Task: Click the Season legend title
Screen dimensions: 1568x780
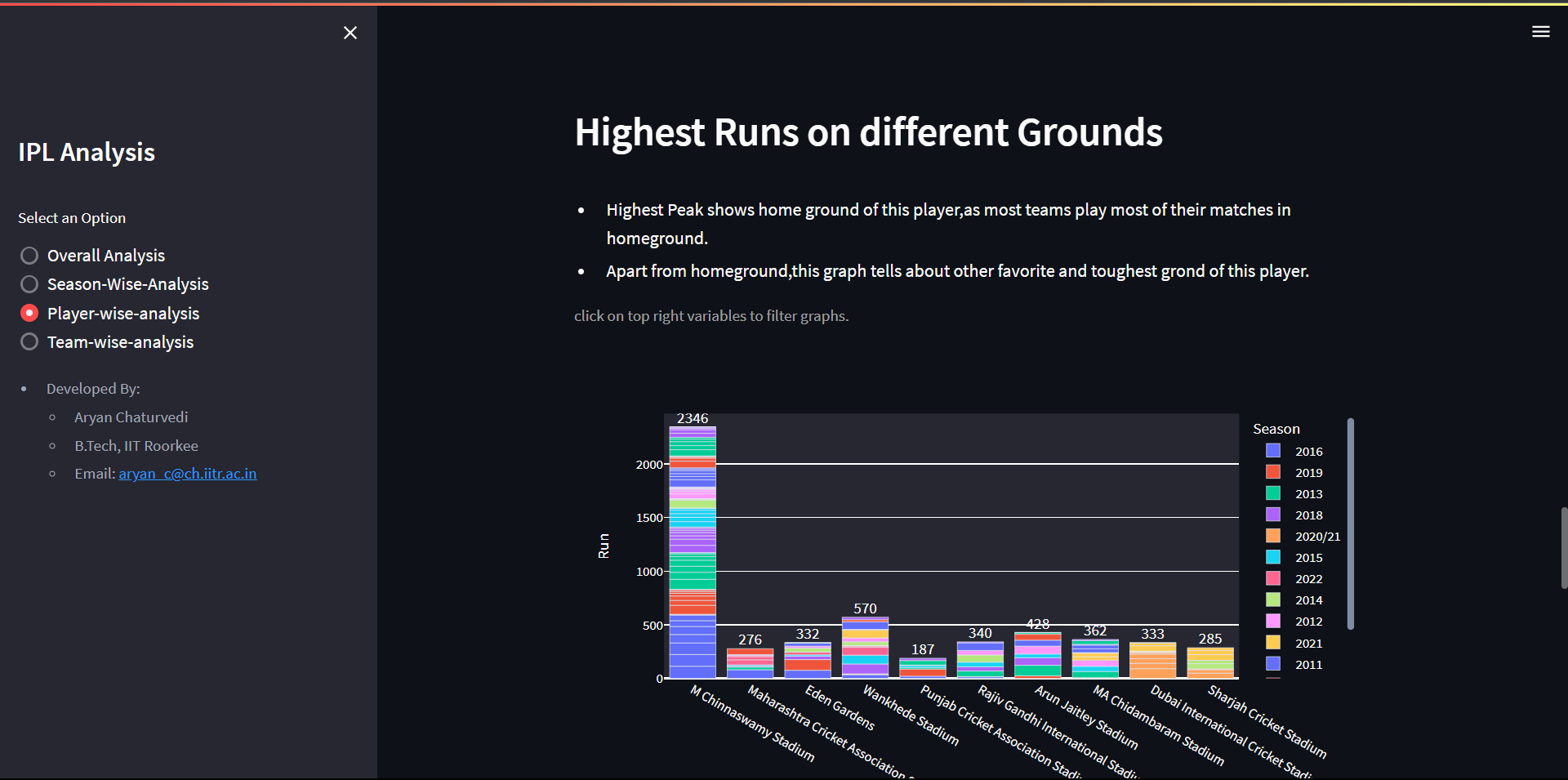Action: pos(1276,428)
